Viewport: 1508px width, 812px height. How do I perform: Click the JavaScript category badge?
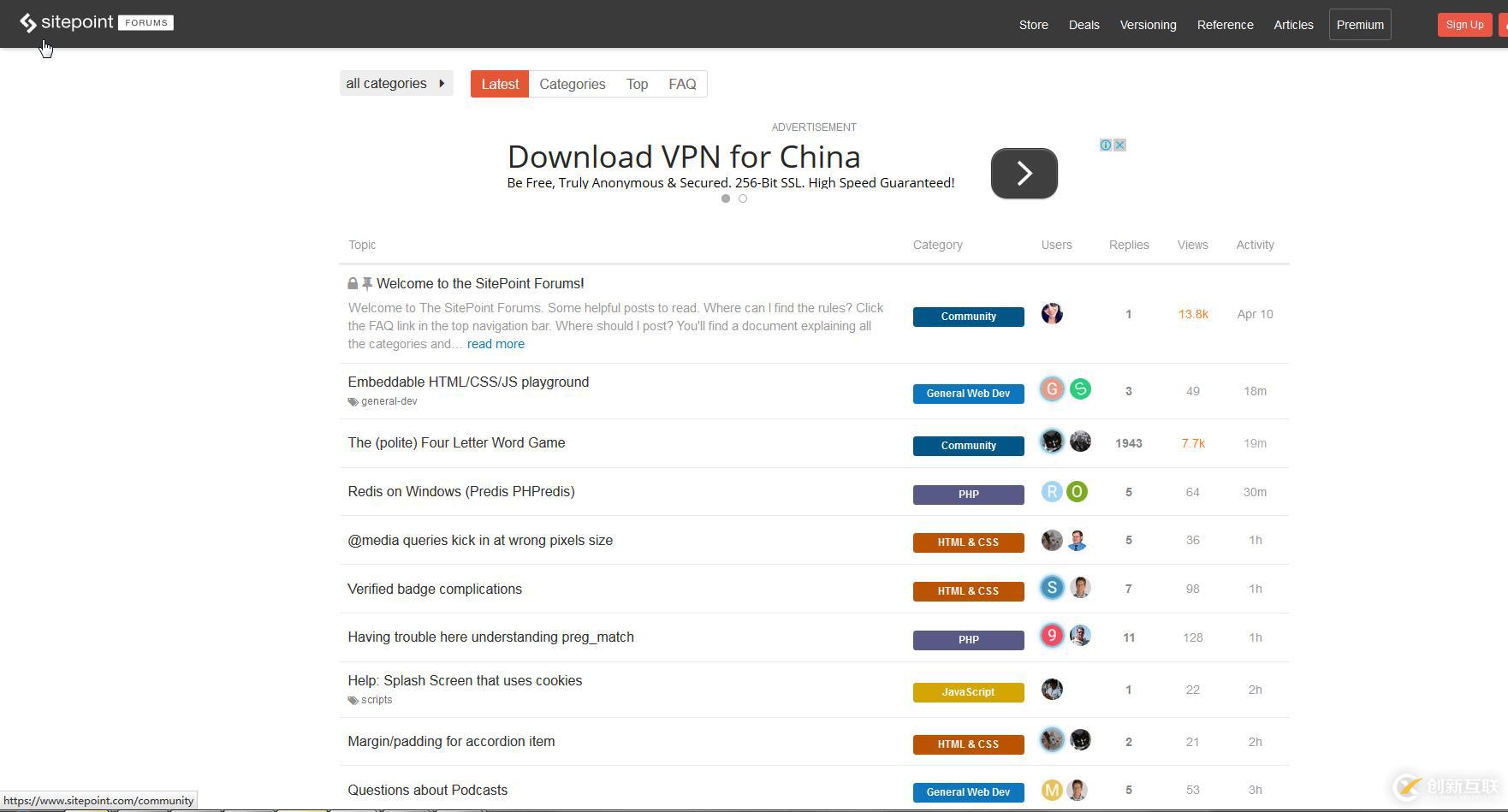pyautogui.click(x=969, y=692)
